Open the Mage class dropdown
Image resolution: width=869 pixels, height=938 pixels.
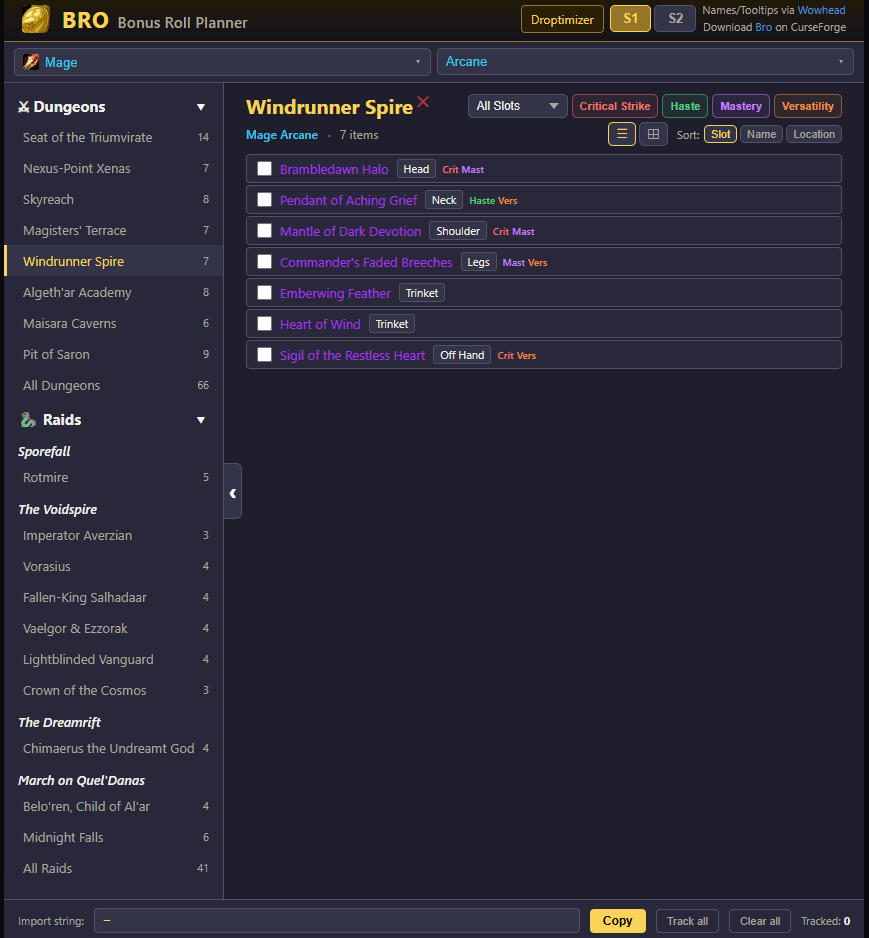pos(222,62)
